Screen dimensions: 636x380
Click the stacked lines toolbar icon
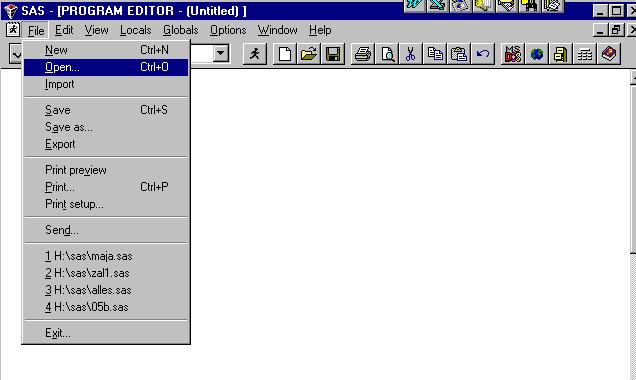585,54
